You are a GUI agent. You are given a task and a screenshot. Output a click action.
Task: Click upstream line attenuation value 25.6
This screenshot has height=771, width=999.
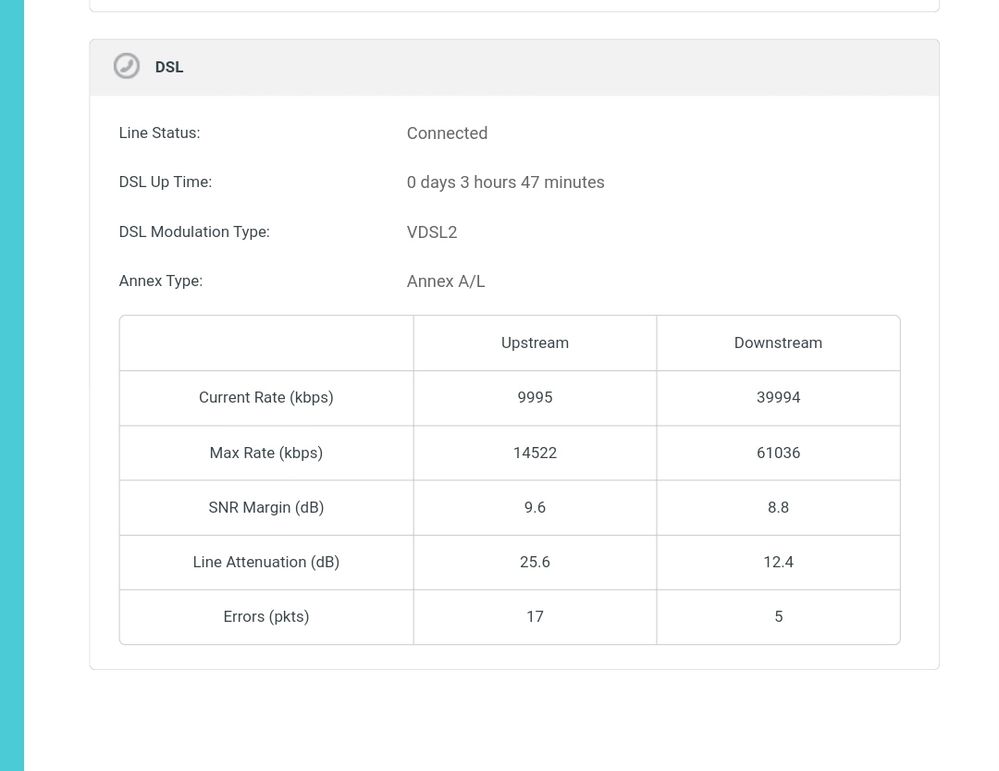pyautogui.click(x=535, y=562)
